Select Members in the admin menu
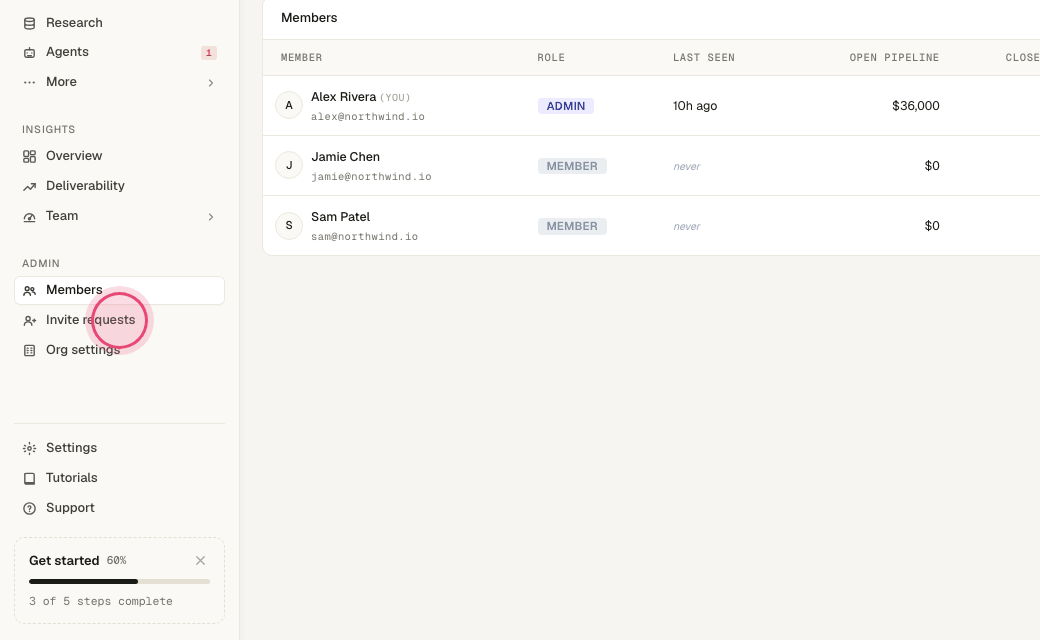1040x640 pixels. (x=119, y=290)
